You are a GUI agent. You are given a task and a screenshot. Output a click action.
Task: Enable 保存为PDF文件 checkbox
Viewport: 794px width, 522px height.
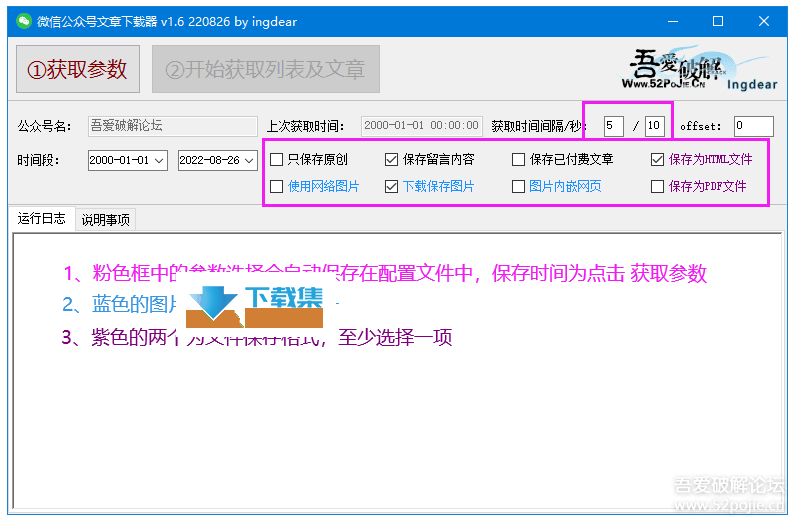(657, 187)
